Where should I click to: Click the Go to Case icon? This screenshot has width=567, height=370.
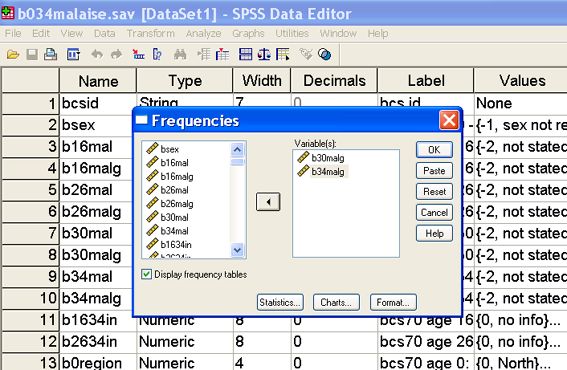(x=138, y=55)
